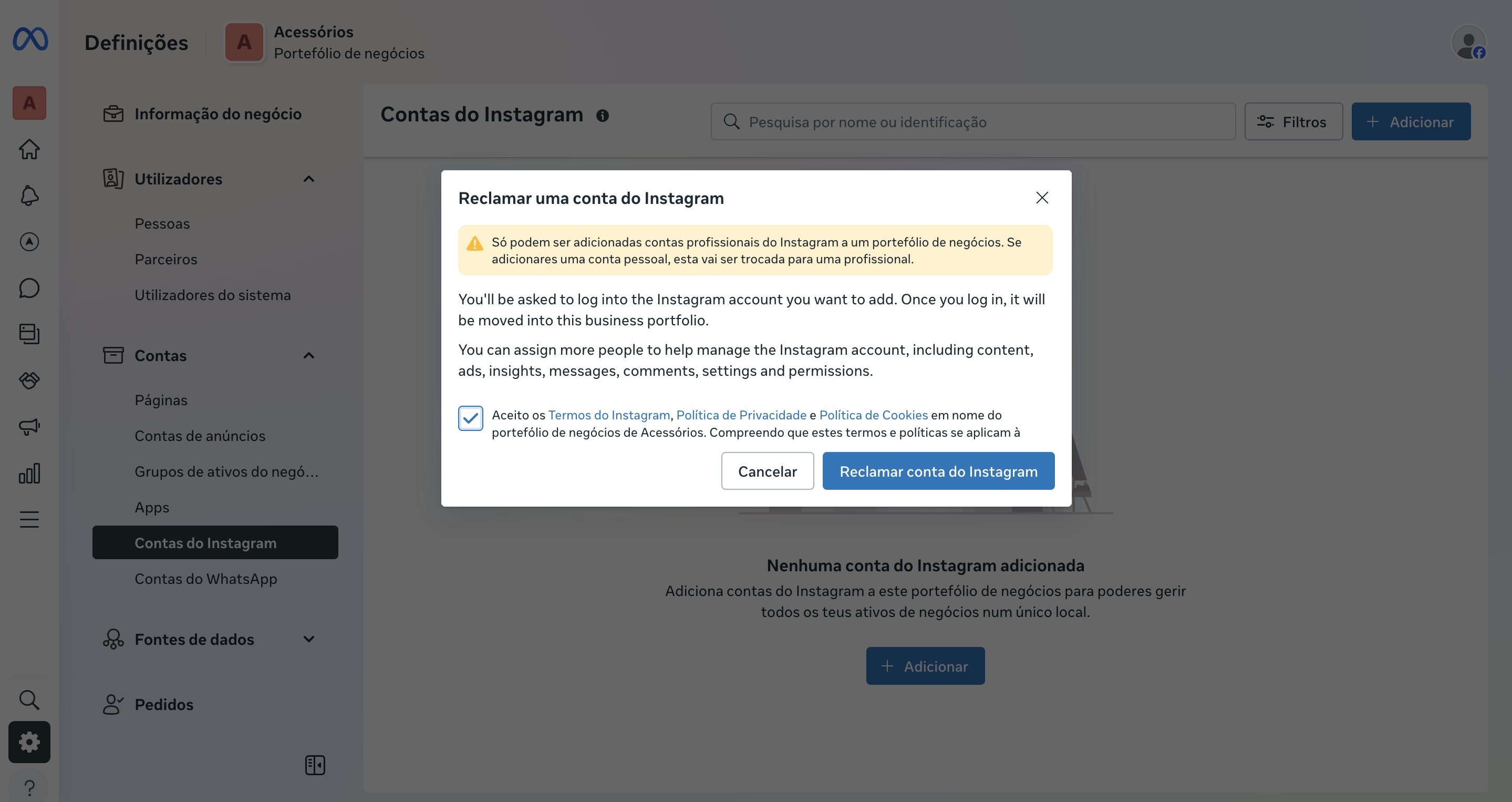Open the Home icon in left rail
The width and height of the screenshot is (1512, 802).
tap(29, 149)
